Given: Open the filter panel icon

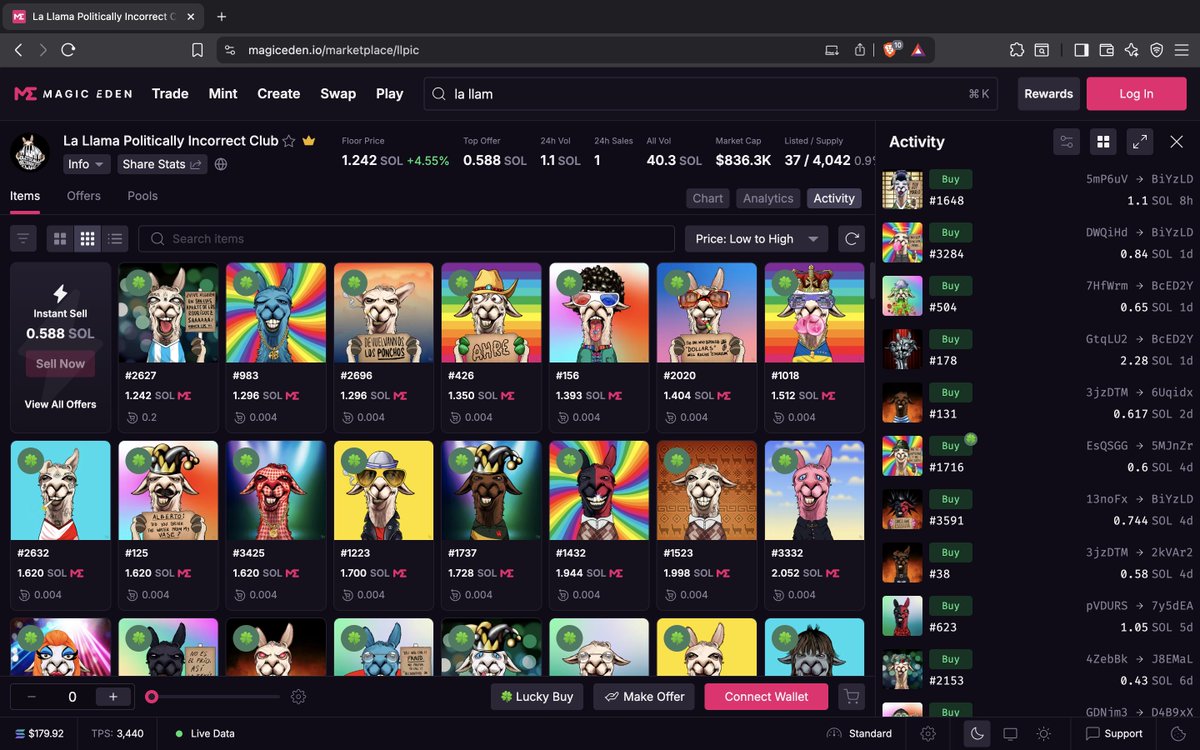Looking at the screenshot, I should [x=24, y=239].
